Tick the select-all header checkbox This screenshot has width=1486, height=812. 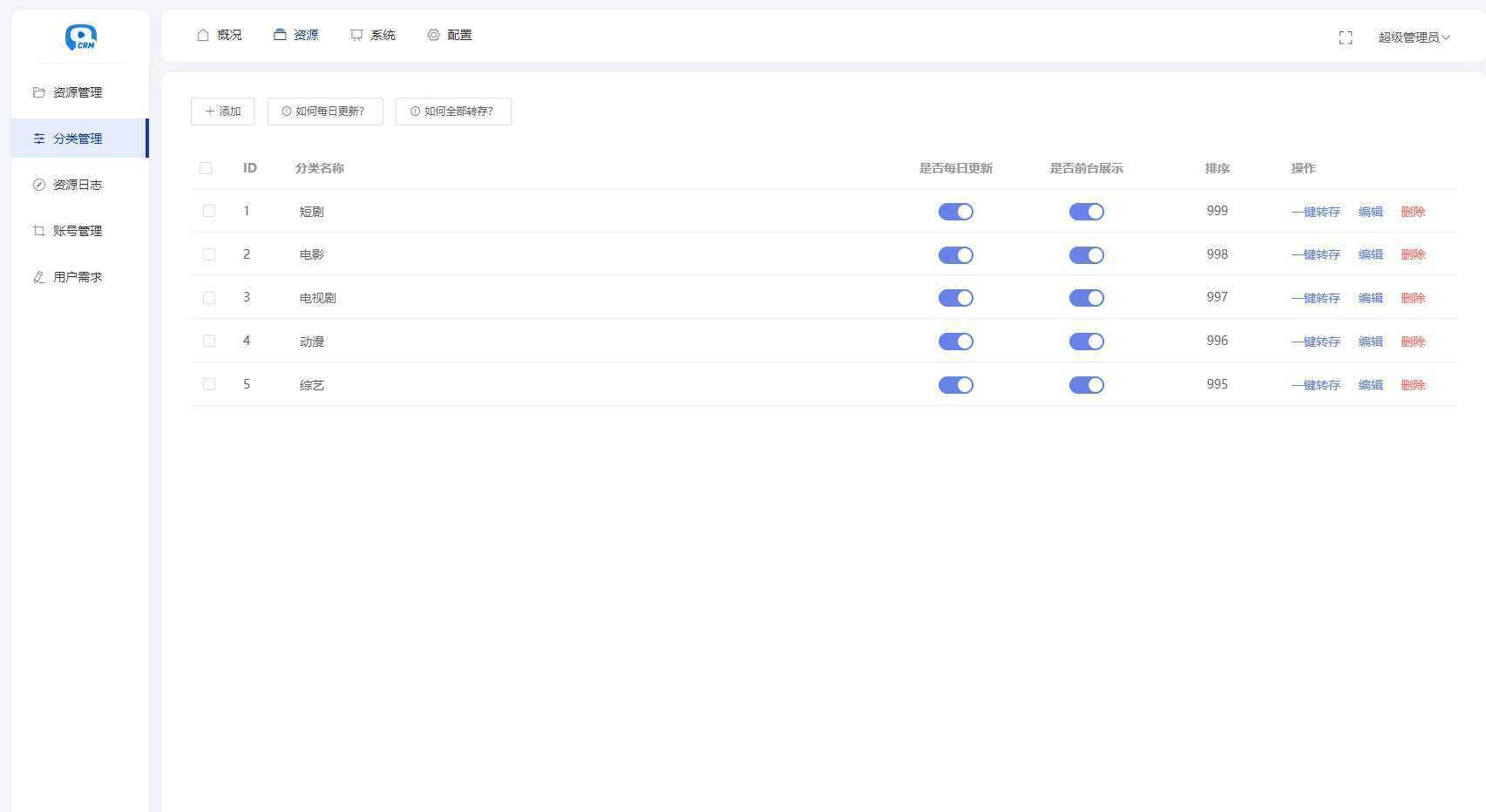[206, 168]
